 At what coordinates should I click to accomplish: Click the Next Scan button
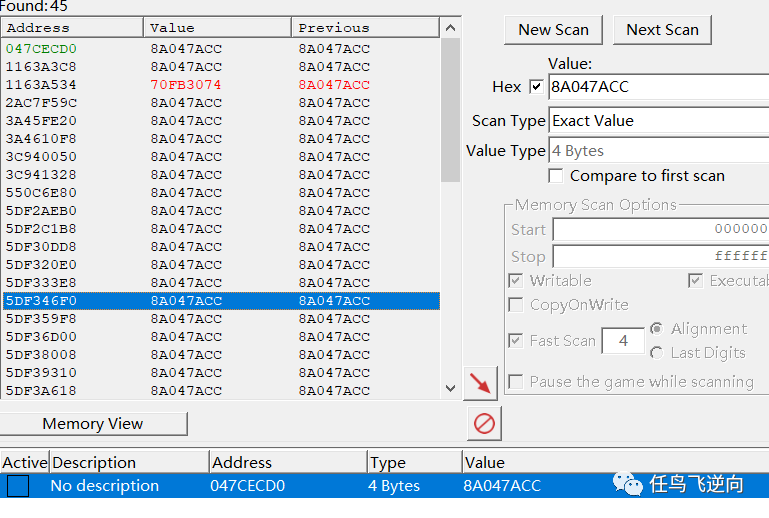(x=662, y=30)
